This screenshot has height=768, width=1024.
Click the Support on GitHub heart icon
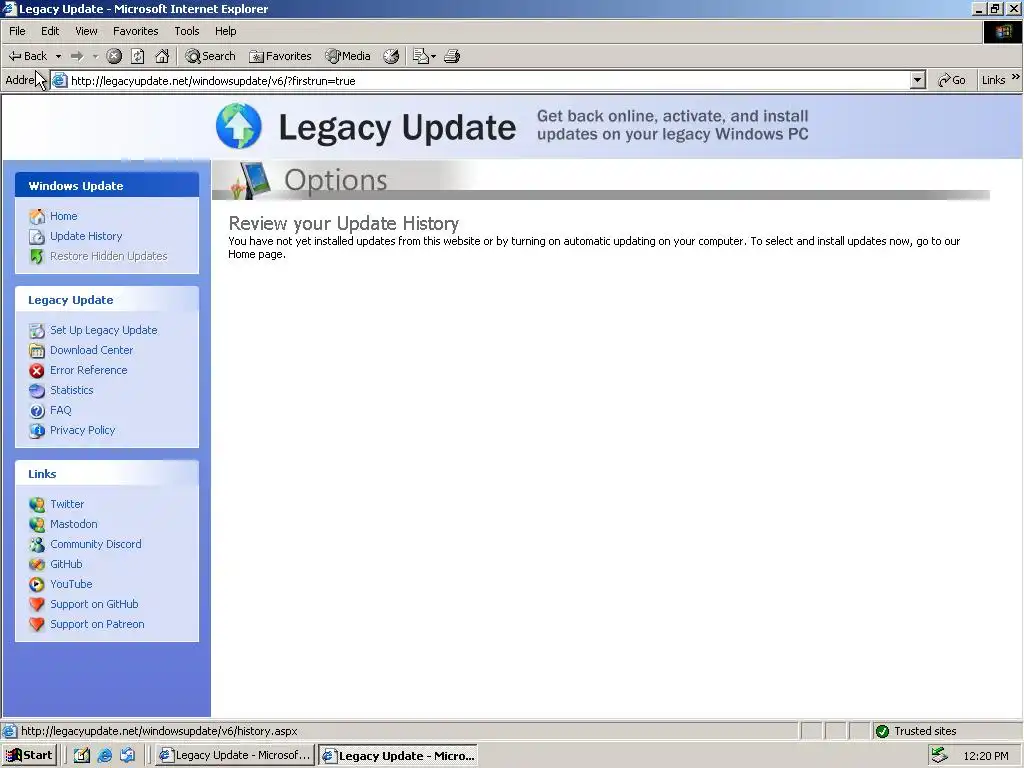(37, 605)
